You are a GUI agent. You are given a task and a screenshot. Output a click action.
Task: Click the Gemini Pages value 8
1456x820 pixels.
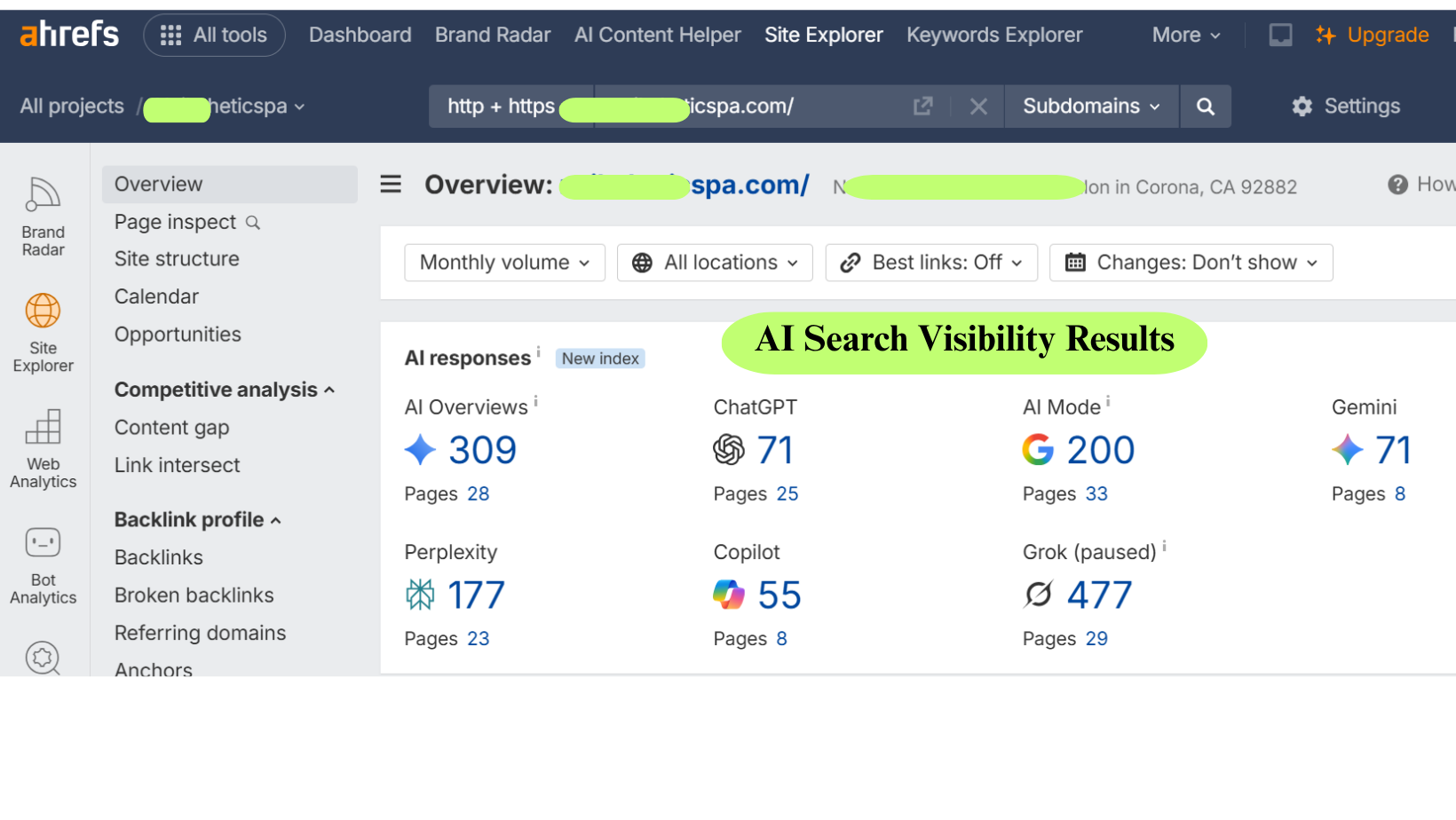(1400, 494)
